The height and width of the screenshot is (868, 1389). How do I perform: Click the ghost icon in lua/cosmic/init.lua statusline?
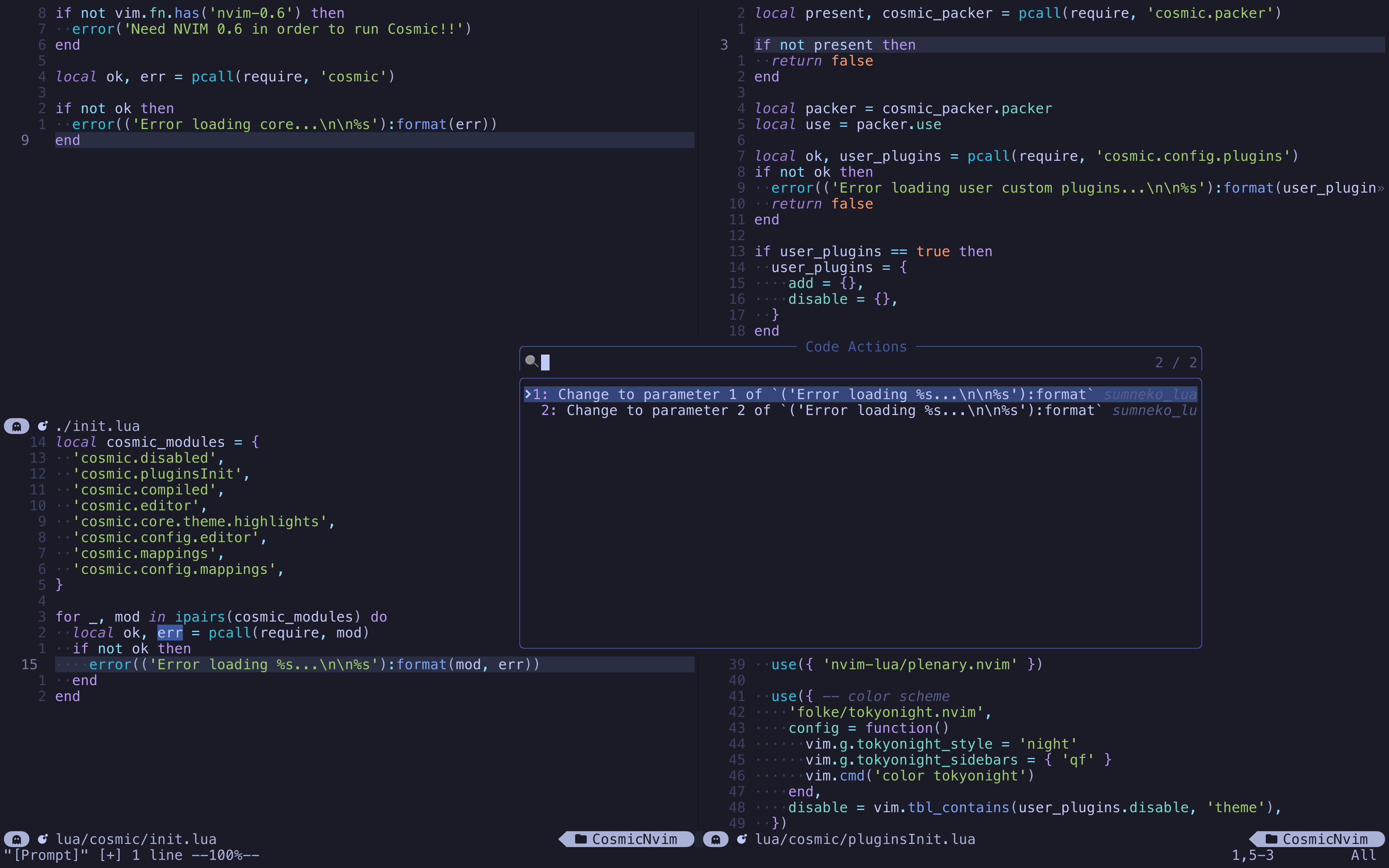(x=17, y=839)
